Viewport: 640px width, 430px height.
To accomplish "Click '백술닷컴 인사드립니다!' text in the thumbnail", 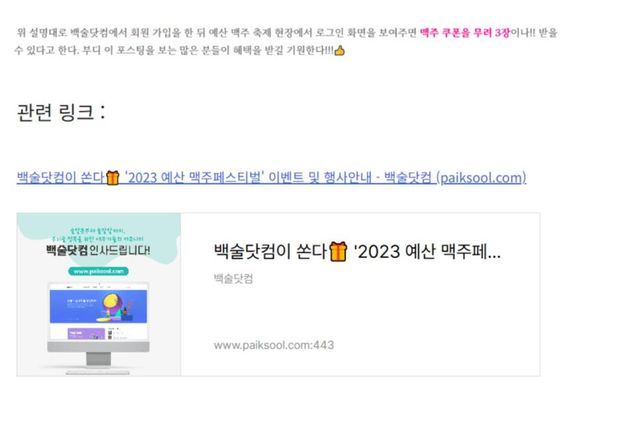I will tap(98, 250).
